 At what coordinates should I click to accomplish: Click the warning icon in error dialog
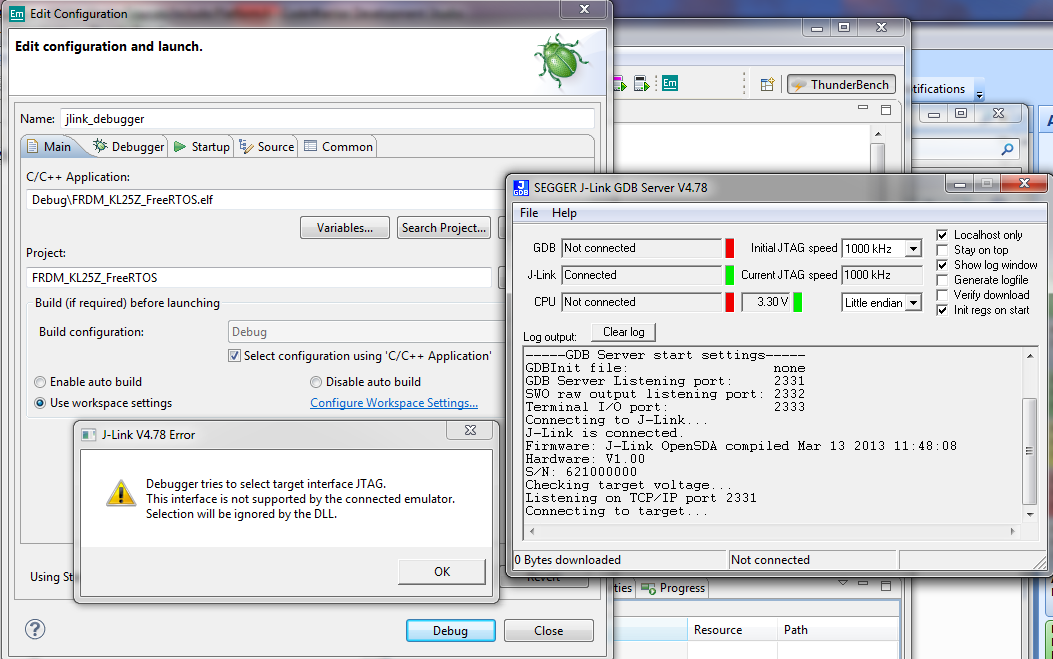click(121, 493)
